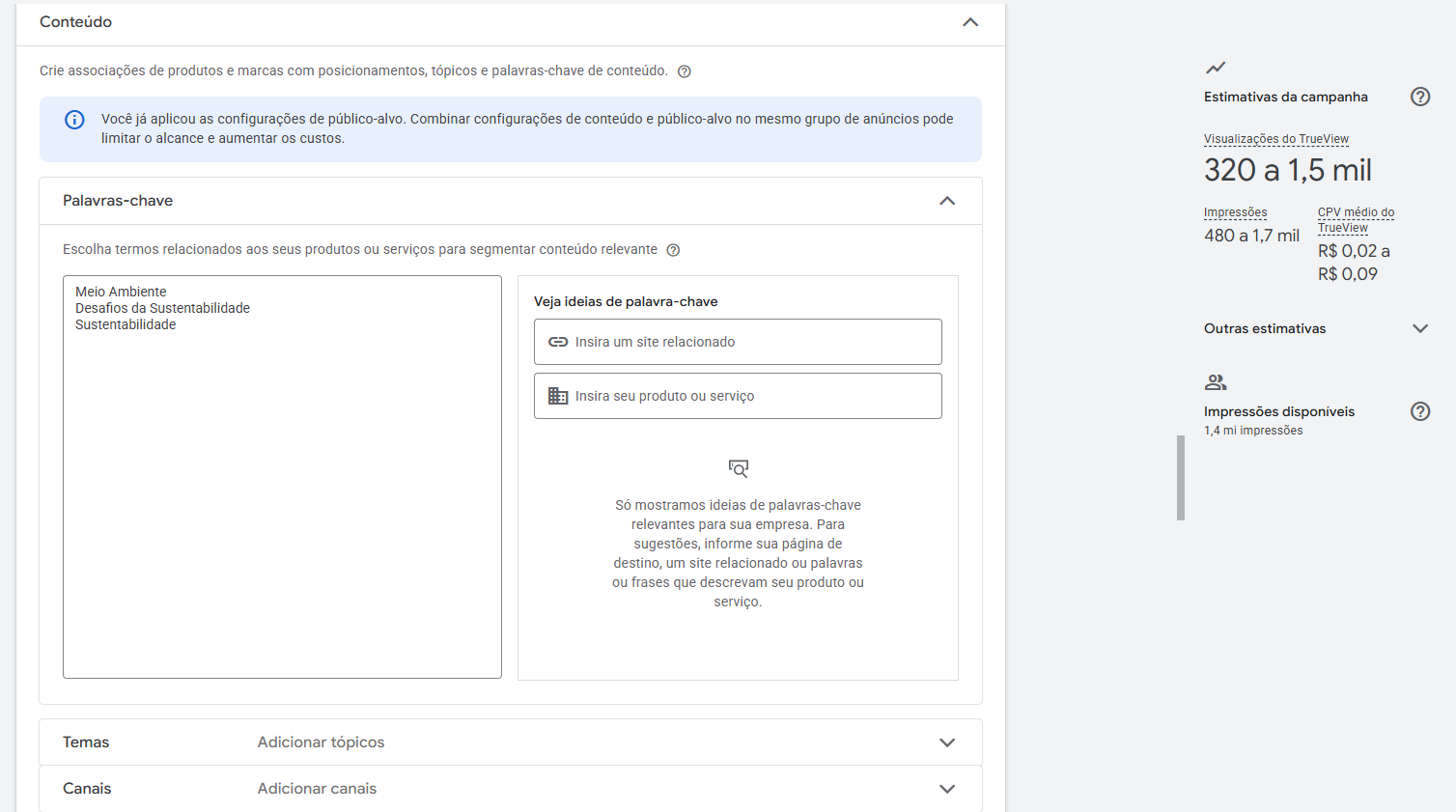Click the link icon in site field
The height and width of the screenshot is (812, 1456).
click(x=558, y=342)
